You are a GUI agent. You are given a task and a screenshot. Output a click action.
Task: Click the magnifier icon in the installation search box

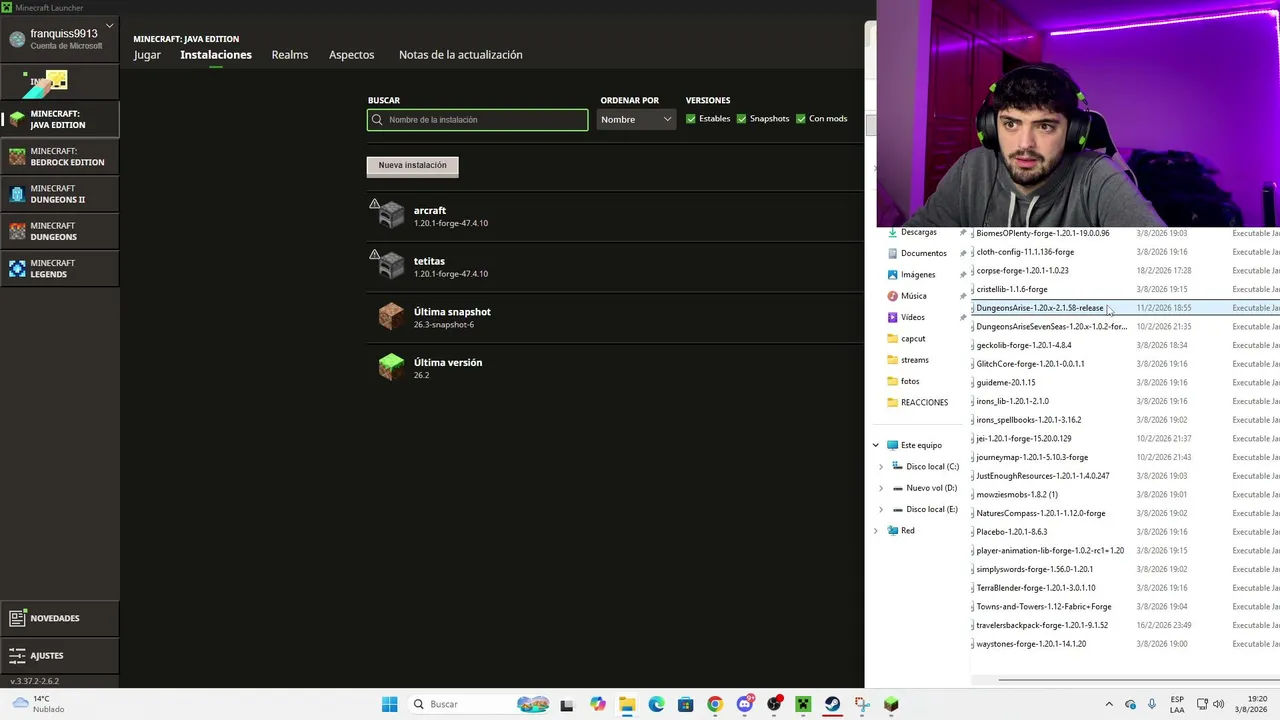pyautogui.click(x=377, y=120)
